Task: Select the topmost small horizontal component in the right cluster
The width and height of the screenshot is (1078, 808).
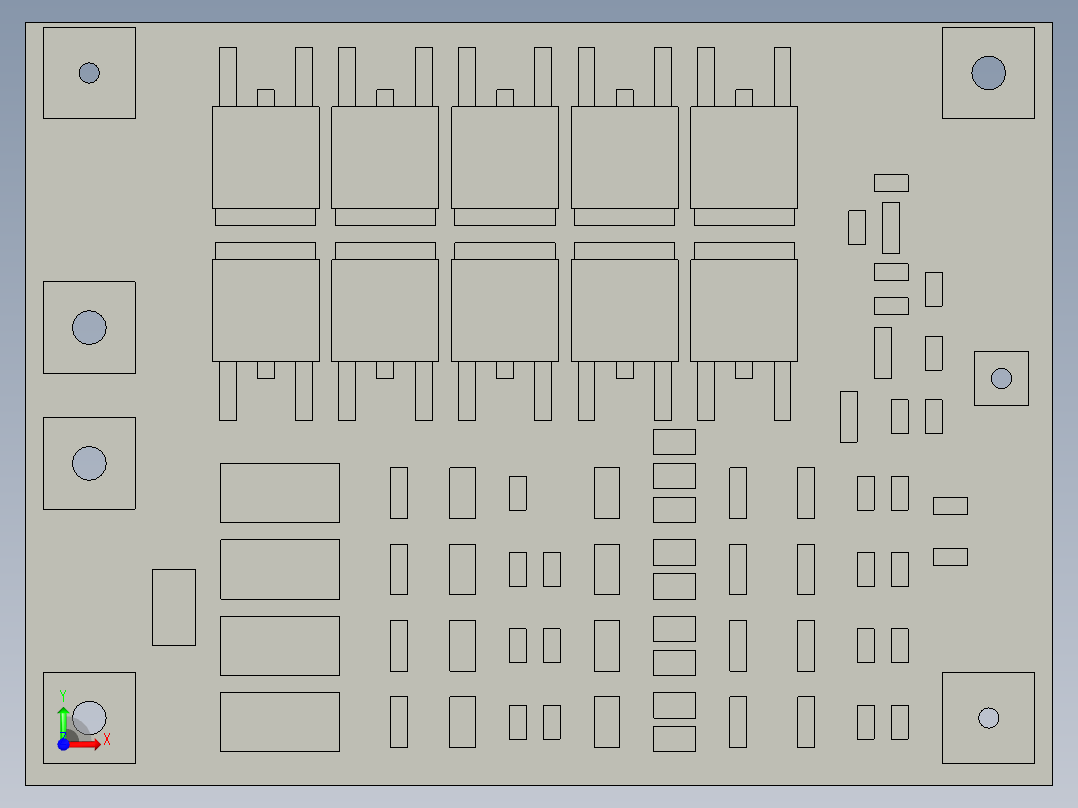Action: [892, 183]
